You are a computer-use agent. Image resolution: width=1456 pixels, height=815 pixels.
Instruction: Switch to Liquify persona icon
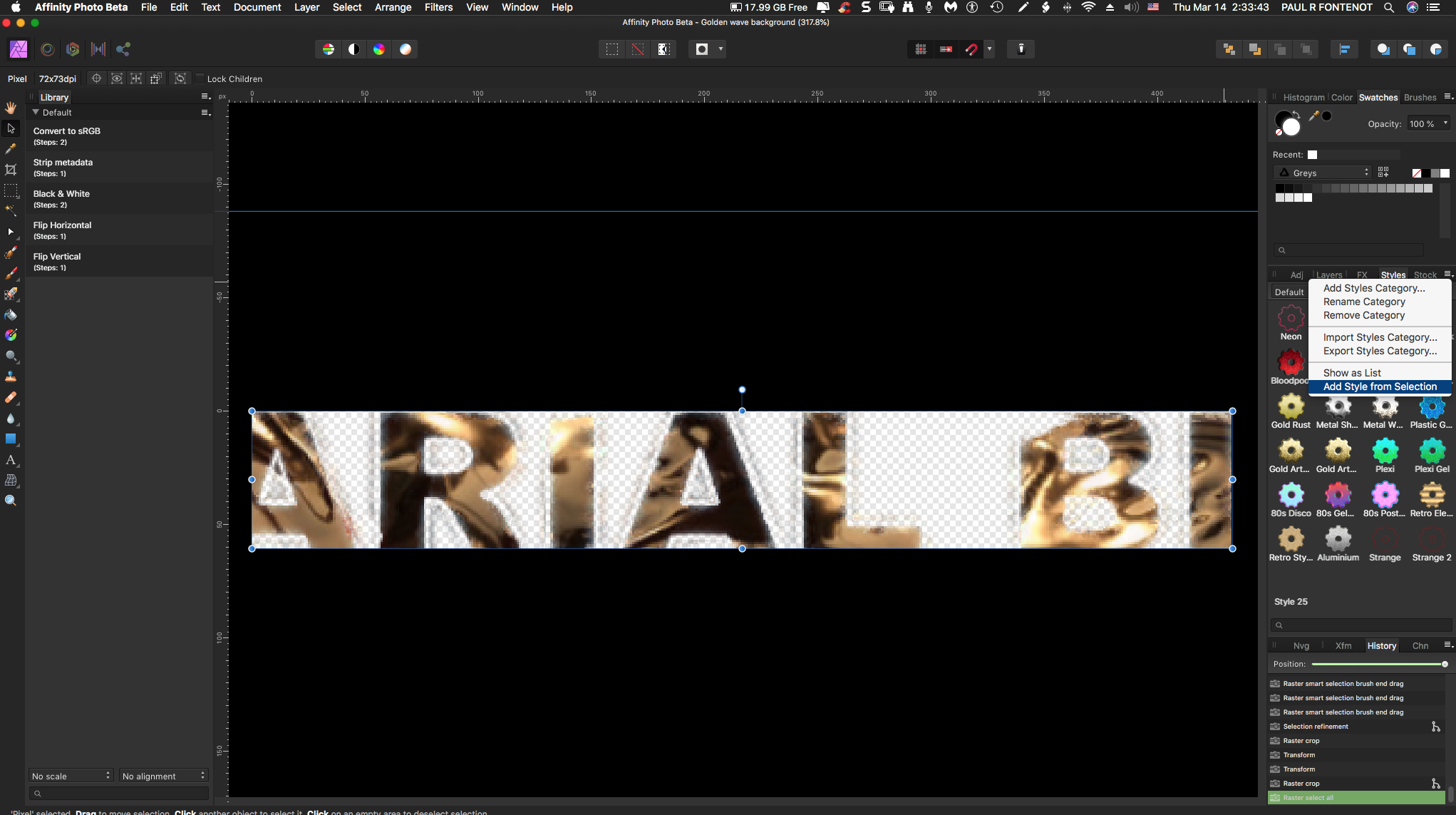[x=47, y=49]
